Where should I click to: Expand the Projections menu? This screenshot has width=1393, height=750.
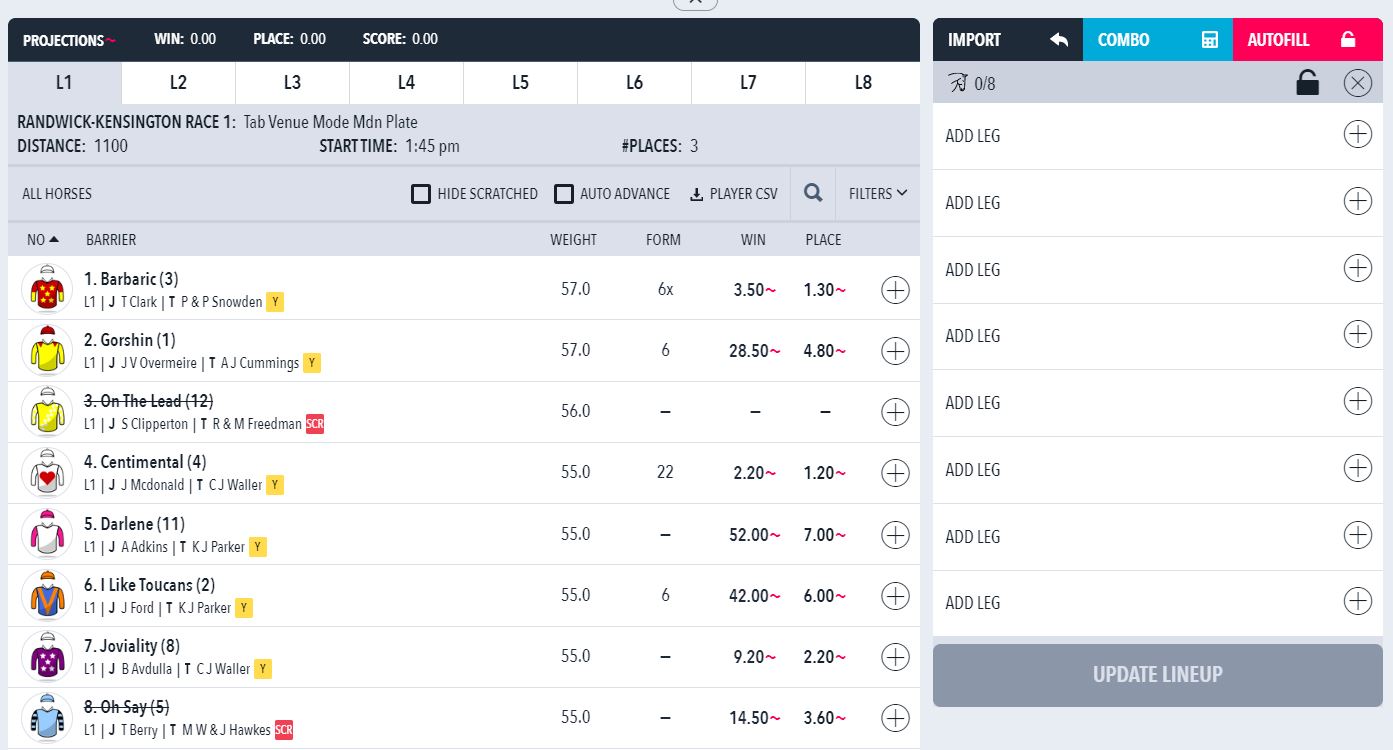point(69,41)
